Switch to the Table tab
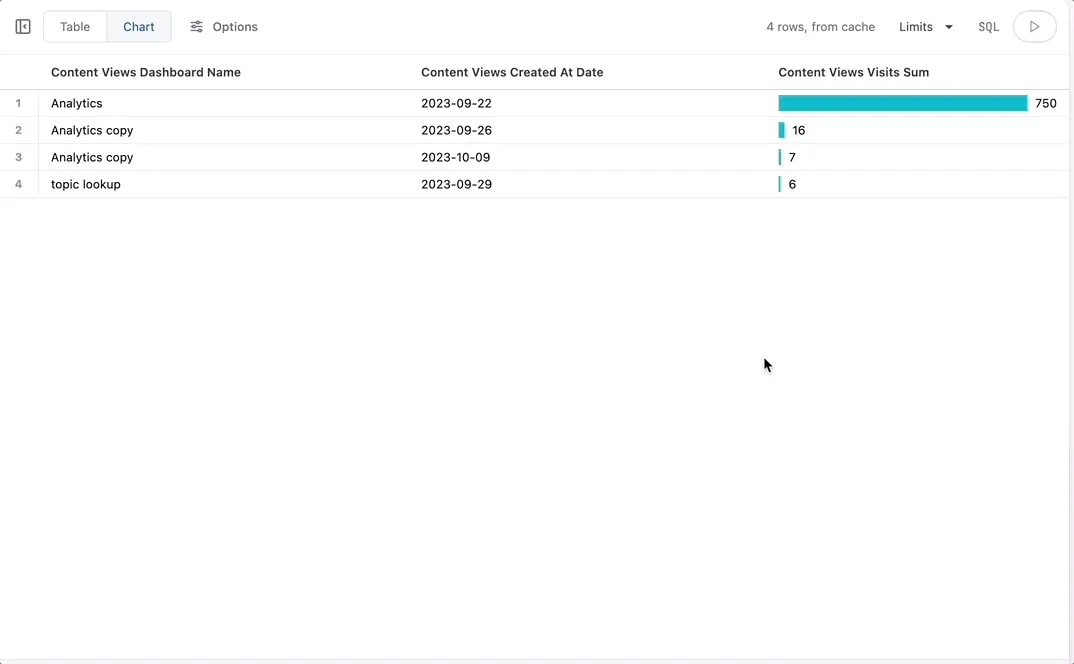Viewport: 1074px width, 664px height. tap(75, 26)
